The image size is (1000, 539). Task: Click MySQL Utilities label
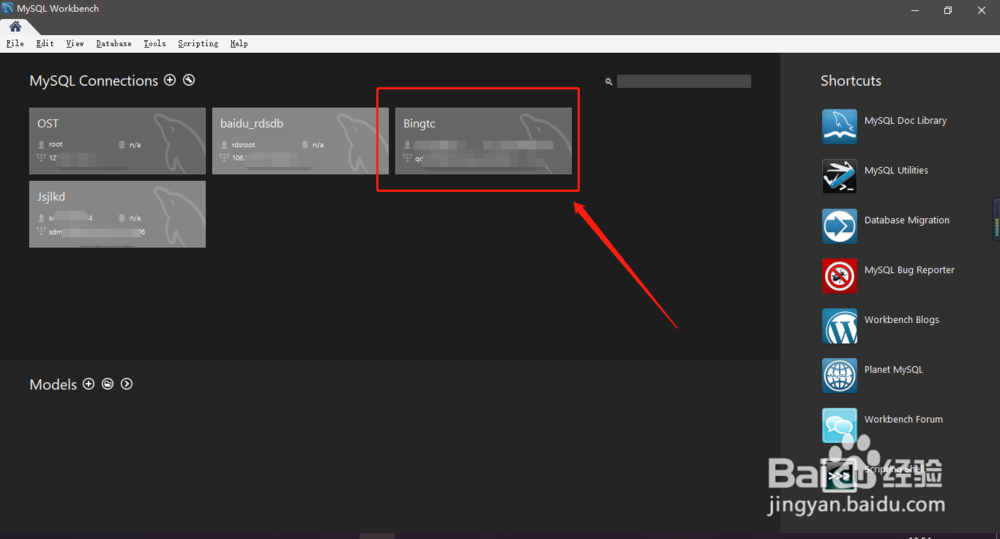pyautogui.click(x=896, y=170)
